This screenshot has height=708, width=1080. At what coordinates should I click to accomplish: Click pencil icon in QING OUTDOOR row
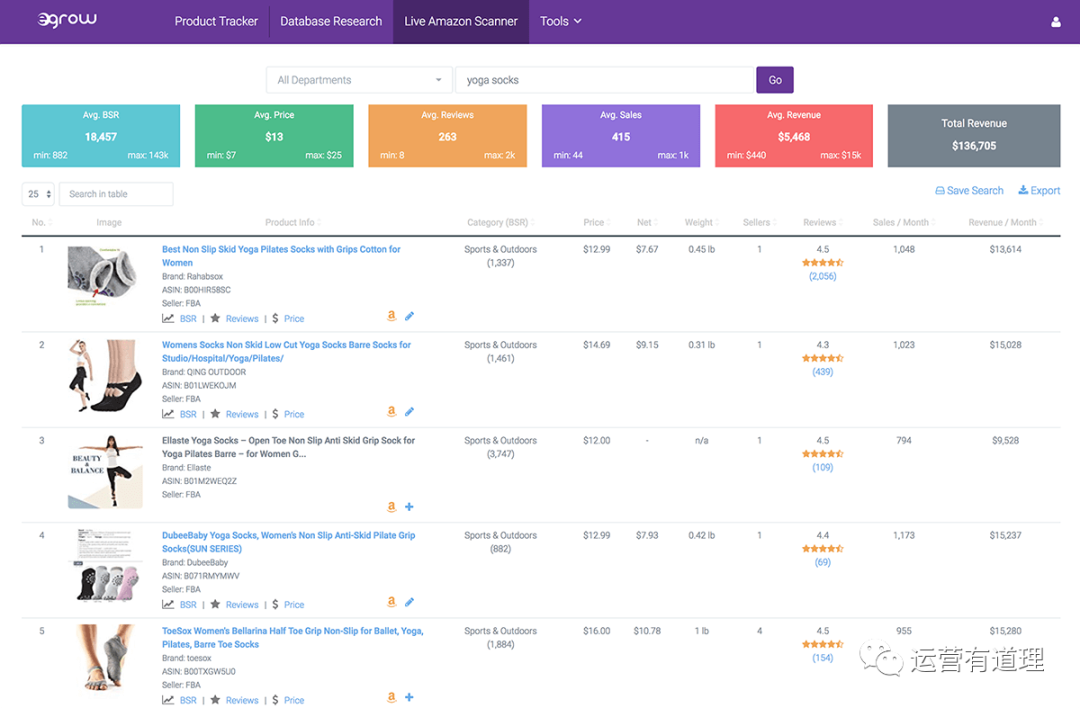tap(409, 412)
